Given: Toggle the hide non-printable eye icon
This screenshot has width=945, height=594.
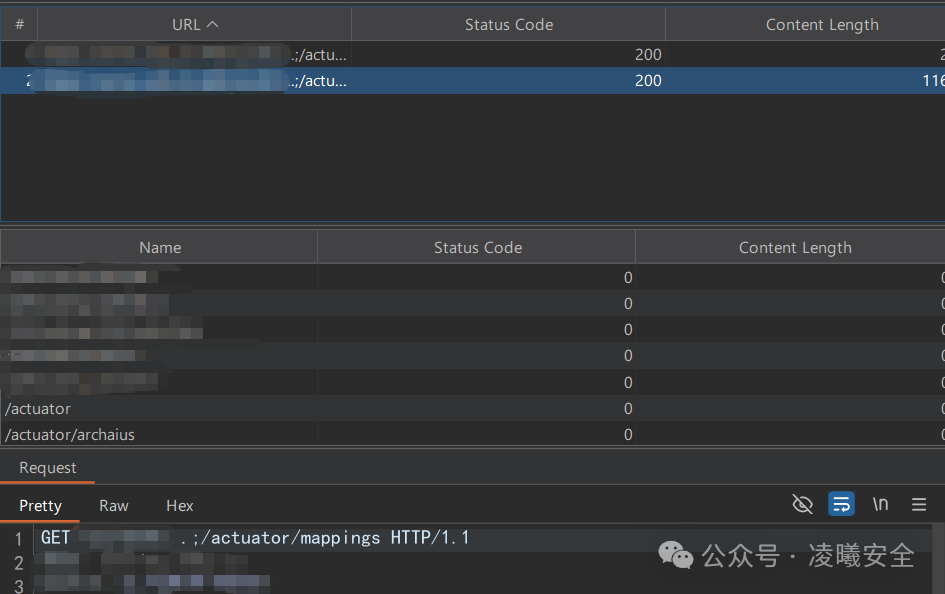Looking at the screenshot, I should [x=802, y=504].
